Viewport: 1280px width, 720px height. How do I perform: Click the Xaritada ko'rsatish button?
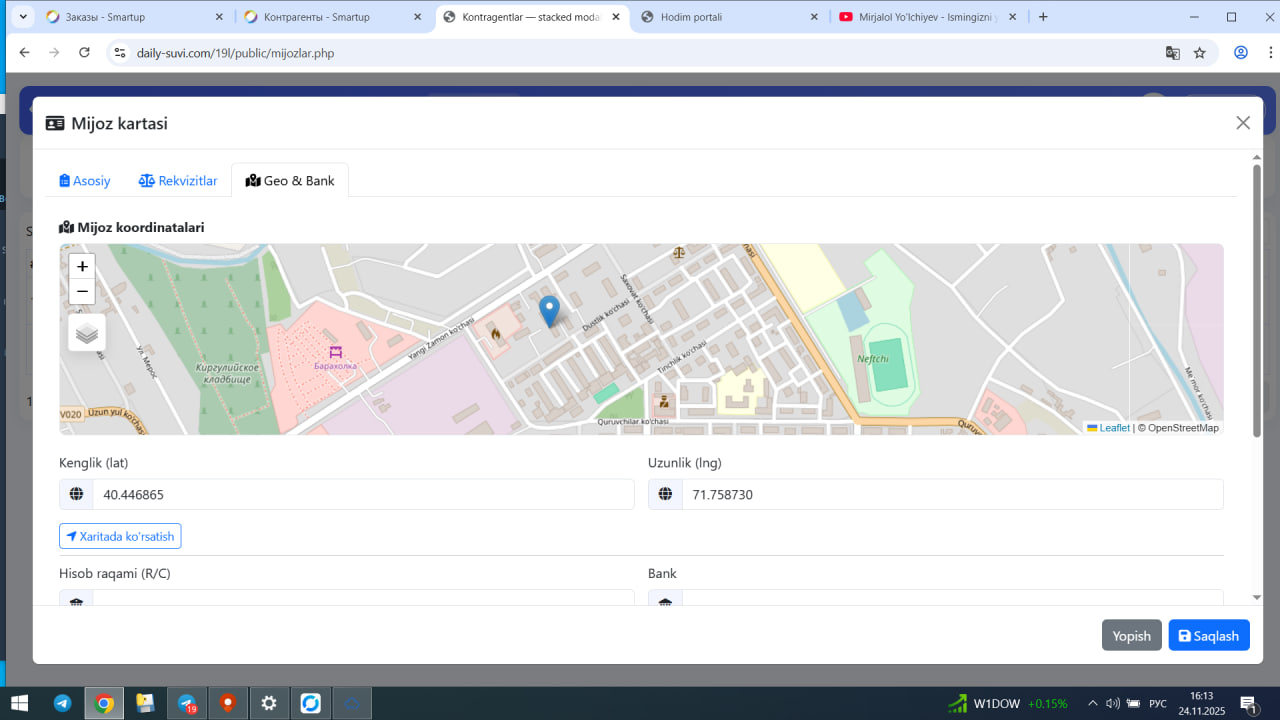click(120, 536)
